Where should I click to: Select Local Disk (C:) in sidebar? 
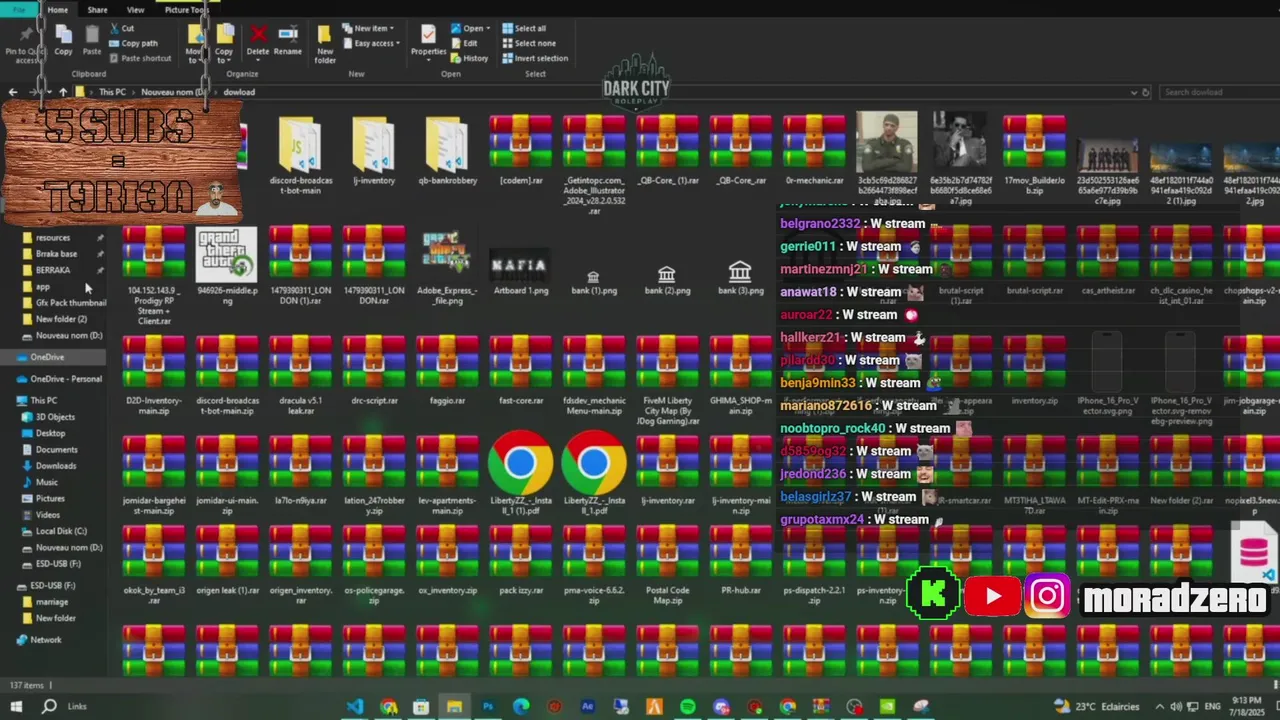61,531
